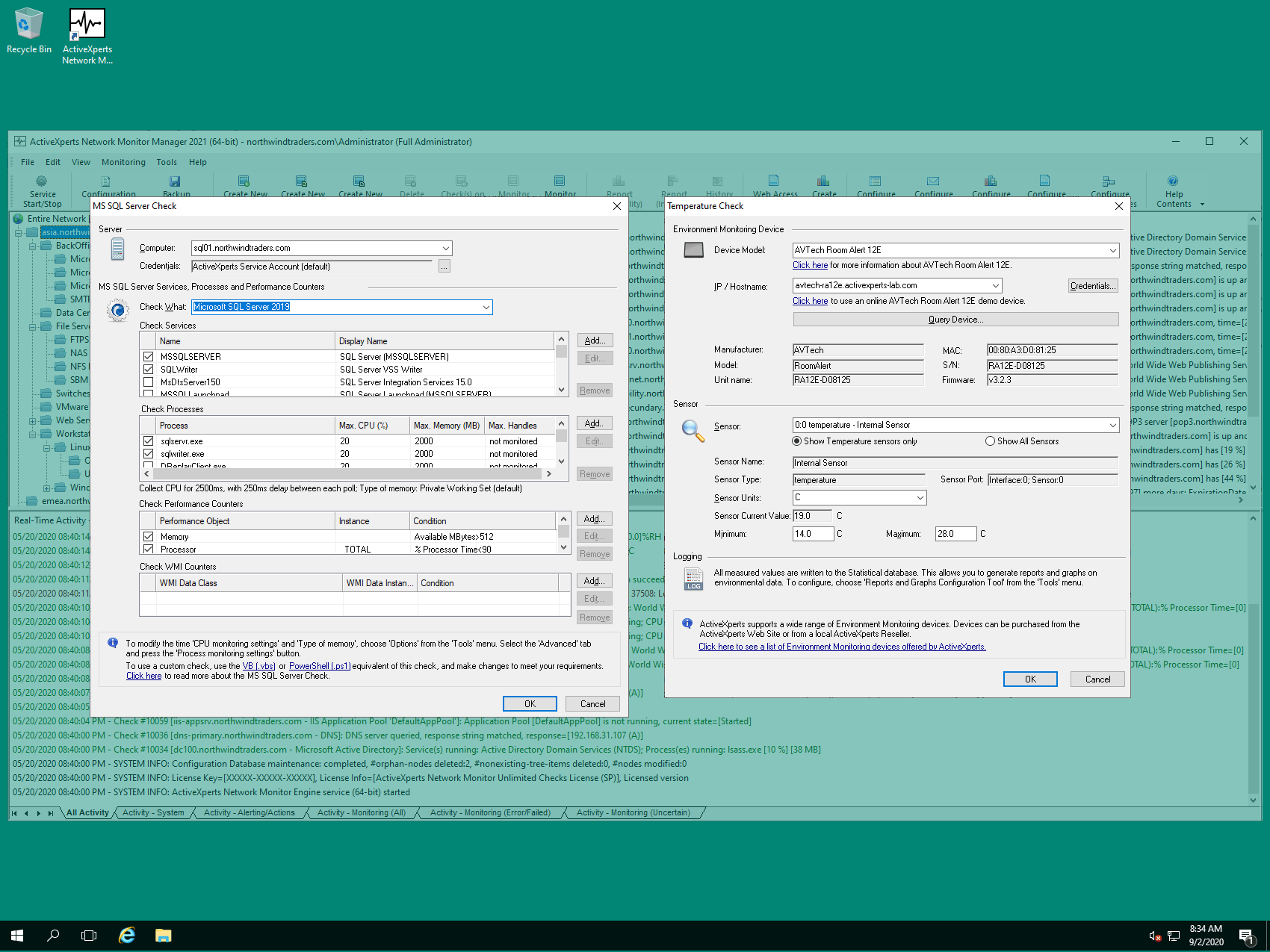Screen dimensions: 1270x952
Task: Expand the Web Servers tree node
Action: (33, 420)
